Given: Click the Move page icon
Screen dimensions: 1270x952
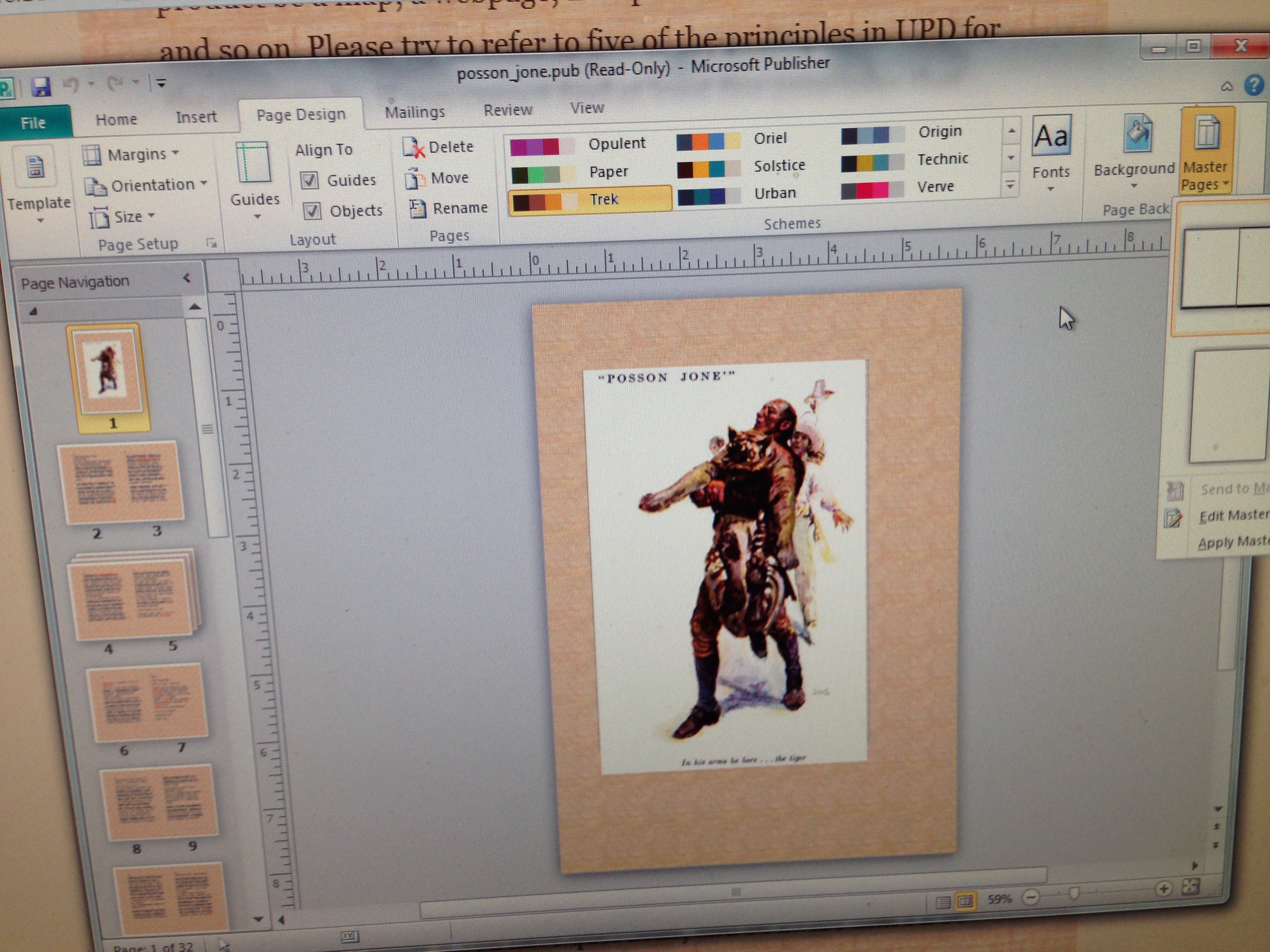Looking at the screenshot, I should tap(415, 178).
